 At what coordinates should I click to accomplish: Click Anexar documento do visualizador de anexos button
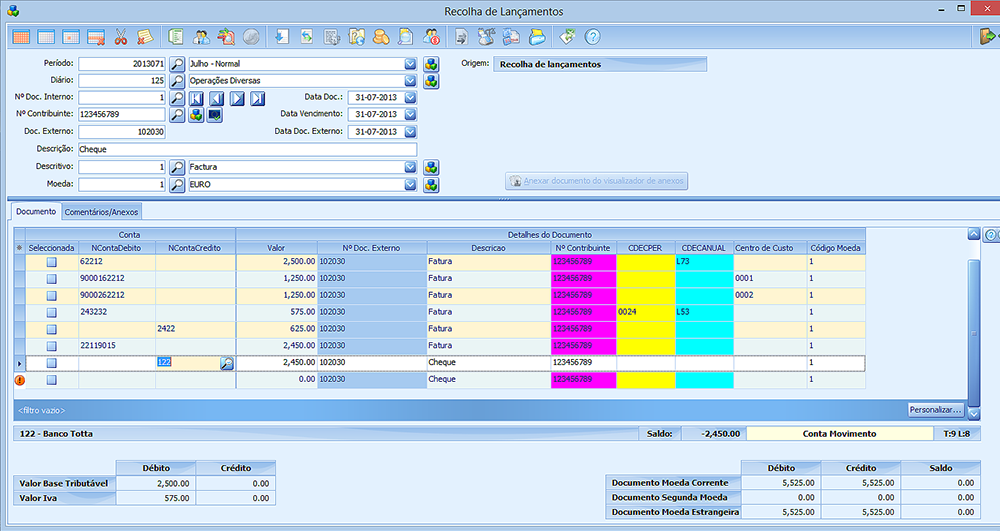pyautogui.click(x=597, y=181)
